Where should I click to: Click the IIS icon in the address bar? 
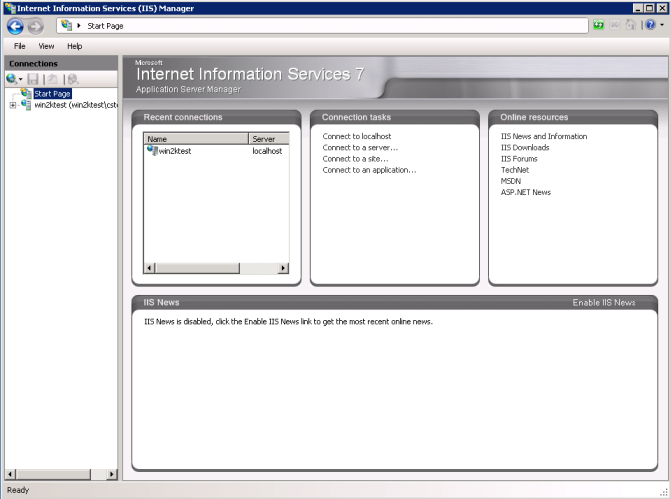coord(67,25)
